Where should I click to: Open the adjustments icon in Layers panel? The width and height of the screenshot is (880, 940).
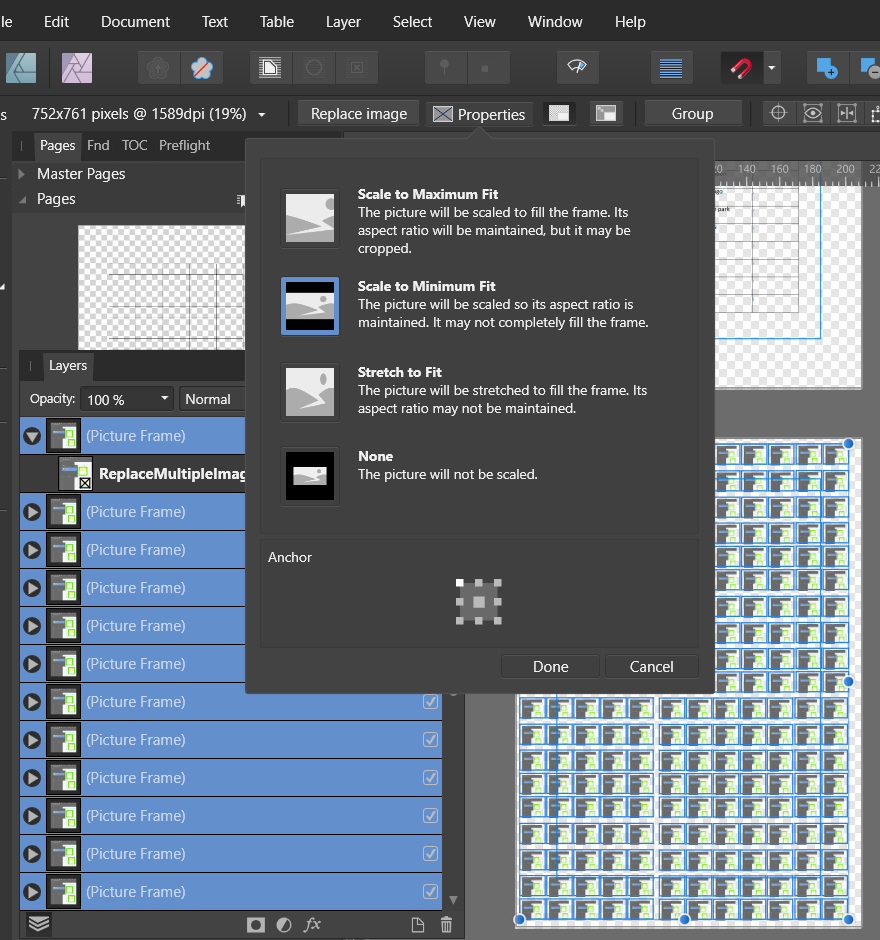point(284,925)
